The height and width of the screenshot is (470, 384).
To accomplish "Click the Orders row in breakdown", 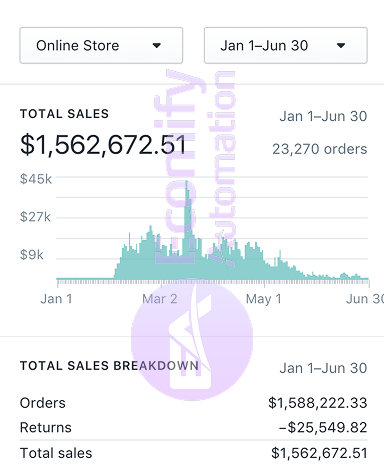I will 193,403.
